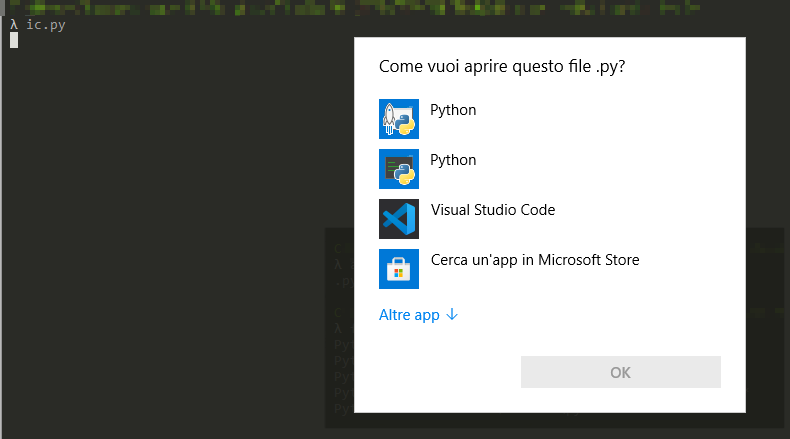
Task: Select the first Python label in list
Action: tap(453, 110)
